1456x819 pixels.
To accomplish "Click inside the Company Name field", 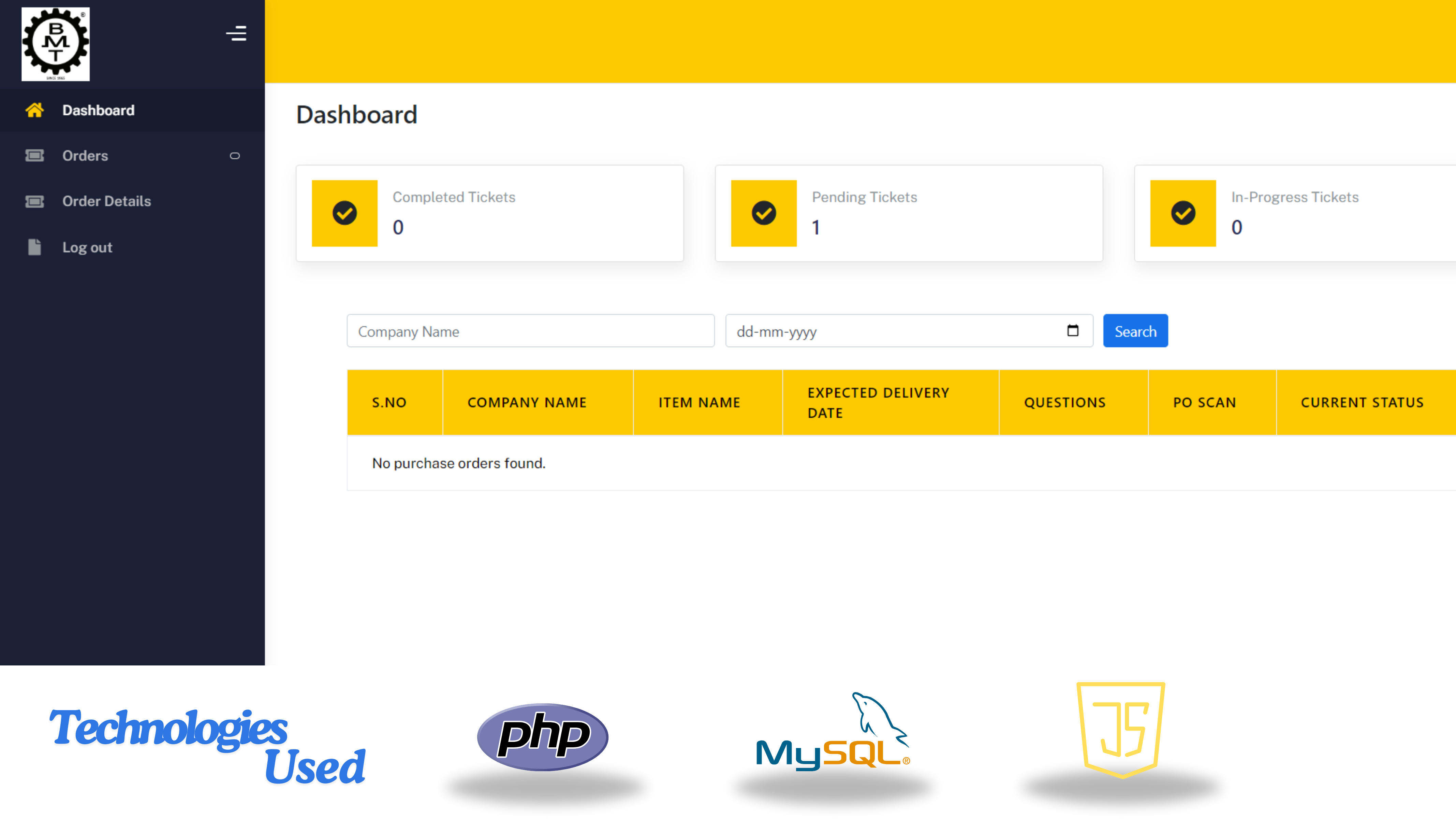I will tap(530, 331).
